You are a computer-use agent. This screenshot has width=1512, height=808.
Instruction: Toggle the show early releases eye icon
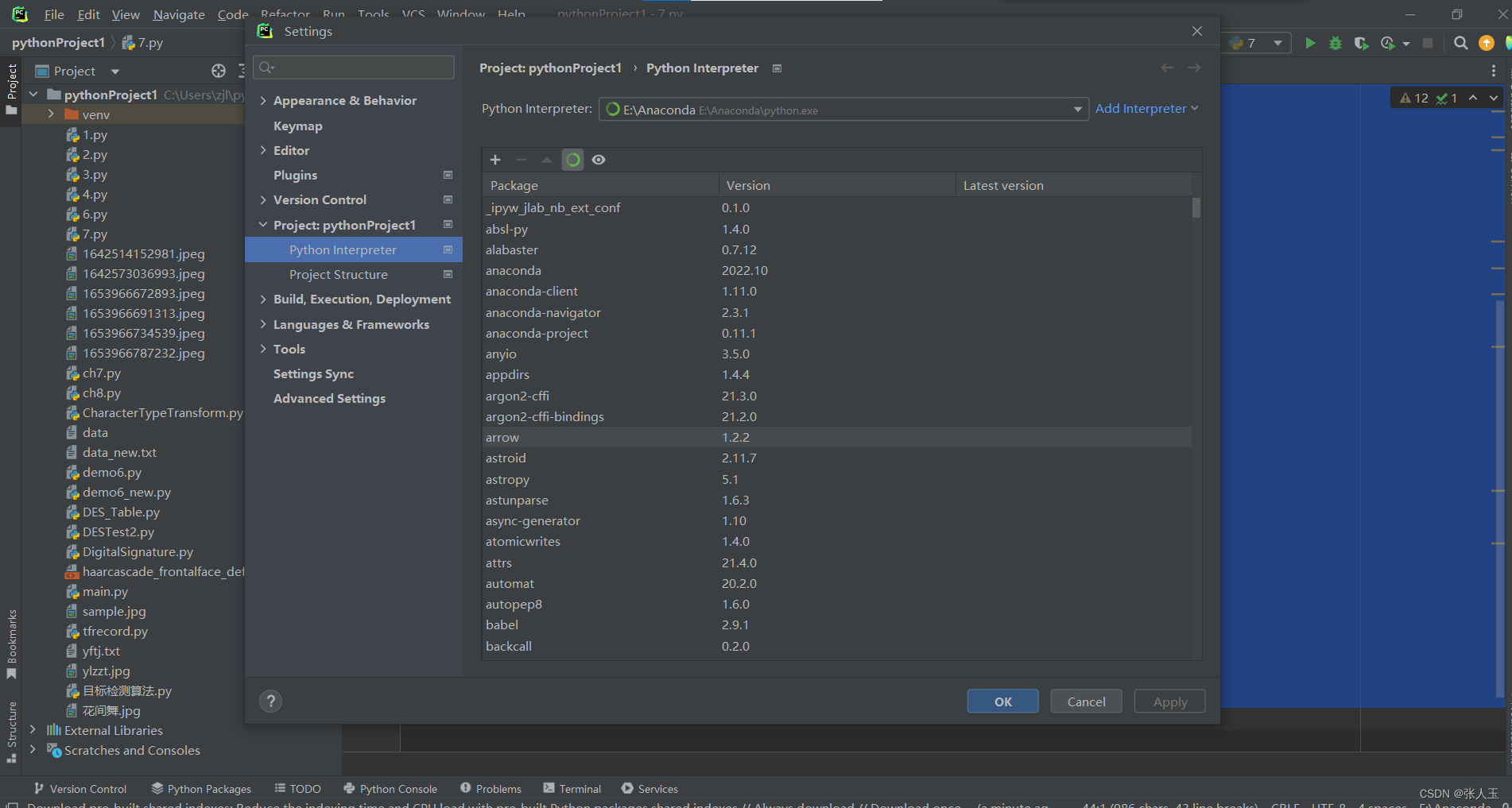pos(599,160)
